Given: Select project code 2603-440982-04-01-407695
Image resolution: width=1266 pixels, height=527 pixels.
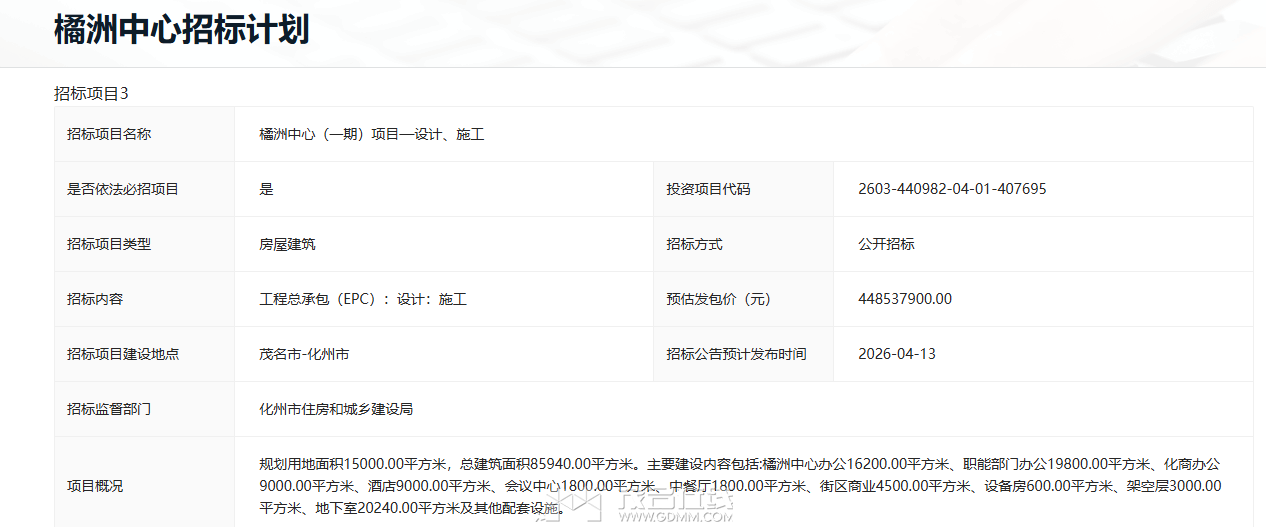Looking at the screenshot, I should tap(952, 189).
